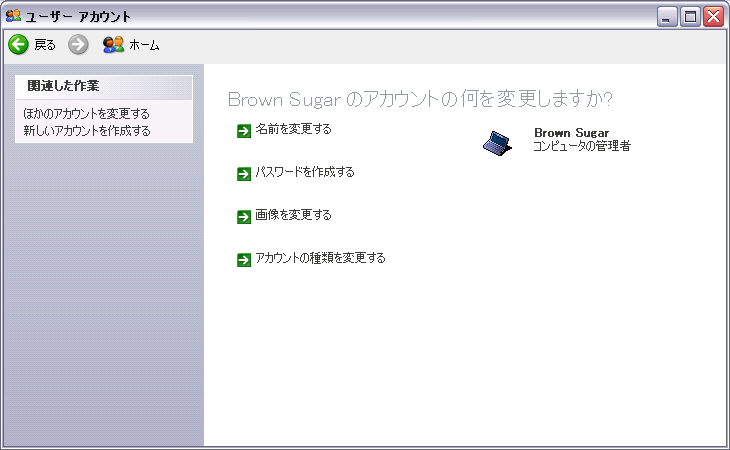Click green arrow beside 画像を変更する
The height and width of the screenshot is (450, 730).
[244, 217]
